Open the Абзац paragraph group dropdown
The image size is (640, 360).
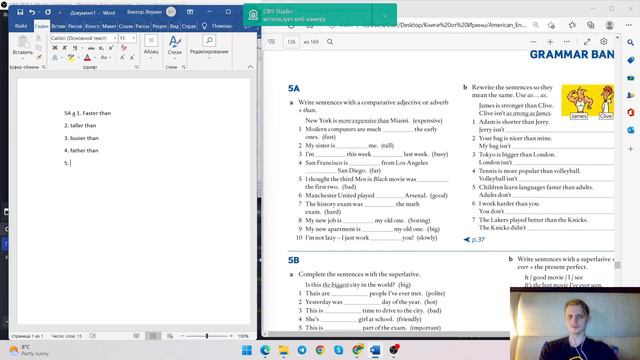[151, 47]
